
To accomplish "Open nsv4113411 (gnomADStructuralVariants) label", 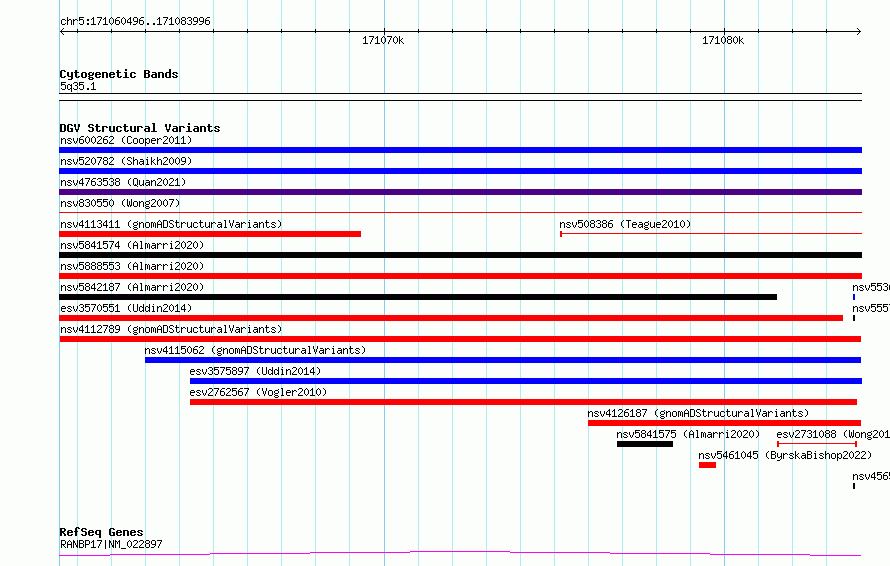I will coord(171,224).
